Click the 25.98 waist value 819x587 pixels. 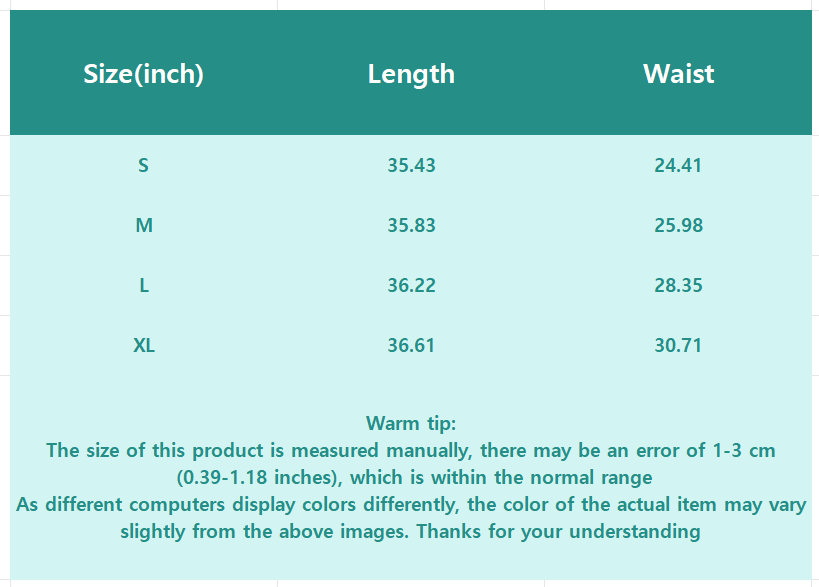click(x=678, y=225)
